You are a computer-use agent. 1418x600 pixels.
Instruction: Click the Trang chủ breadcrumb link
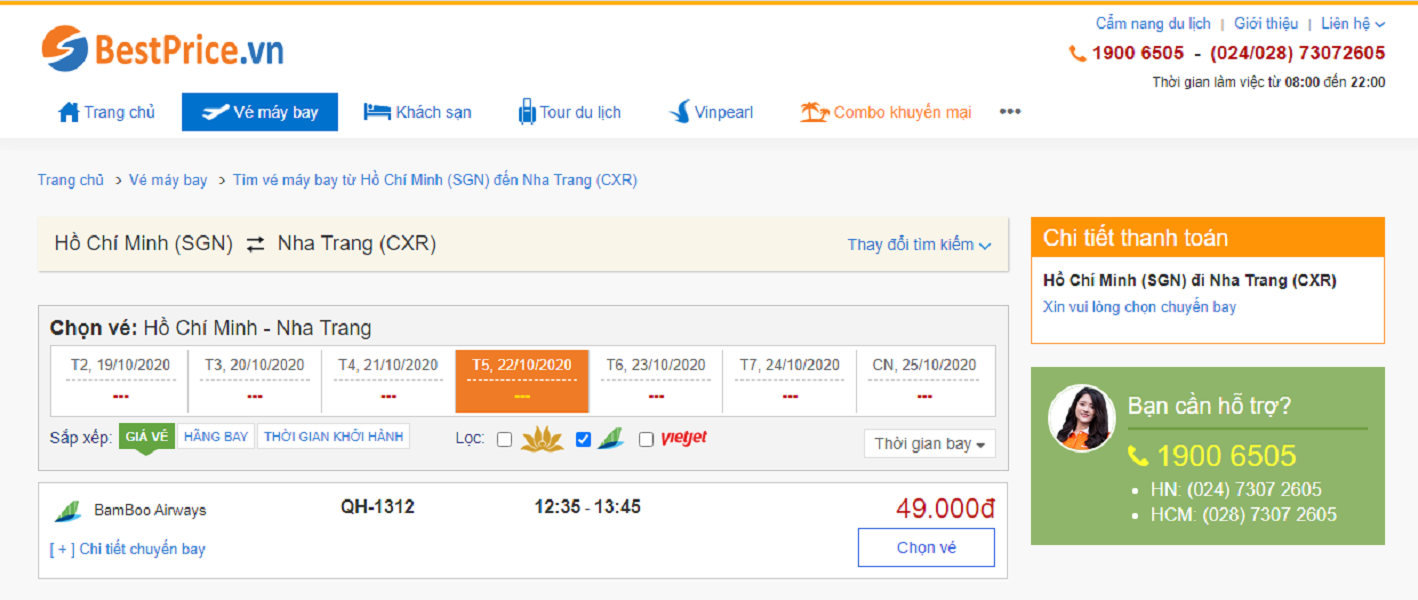71,180
